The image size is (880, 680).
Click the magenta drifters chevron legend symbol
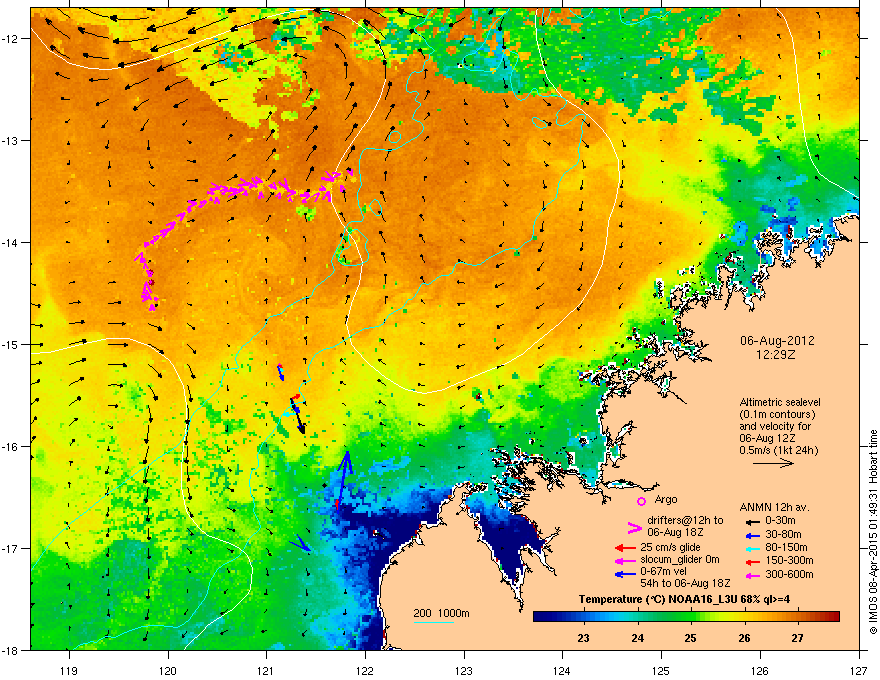point(634,528)
